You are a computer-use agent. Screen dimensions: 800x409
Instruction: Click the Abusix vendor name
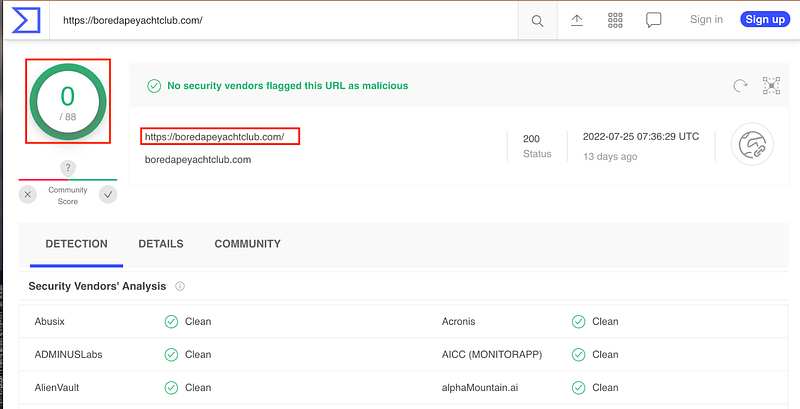click(x=49, y=322)
